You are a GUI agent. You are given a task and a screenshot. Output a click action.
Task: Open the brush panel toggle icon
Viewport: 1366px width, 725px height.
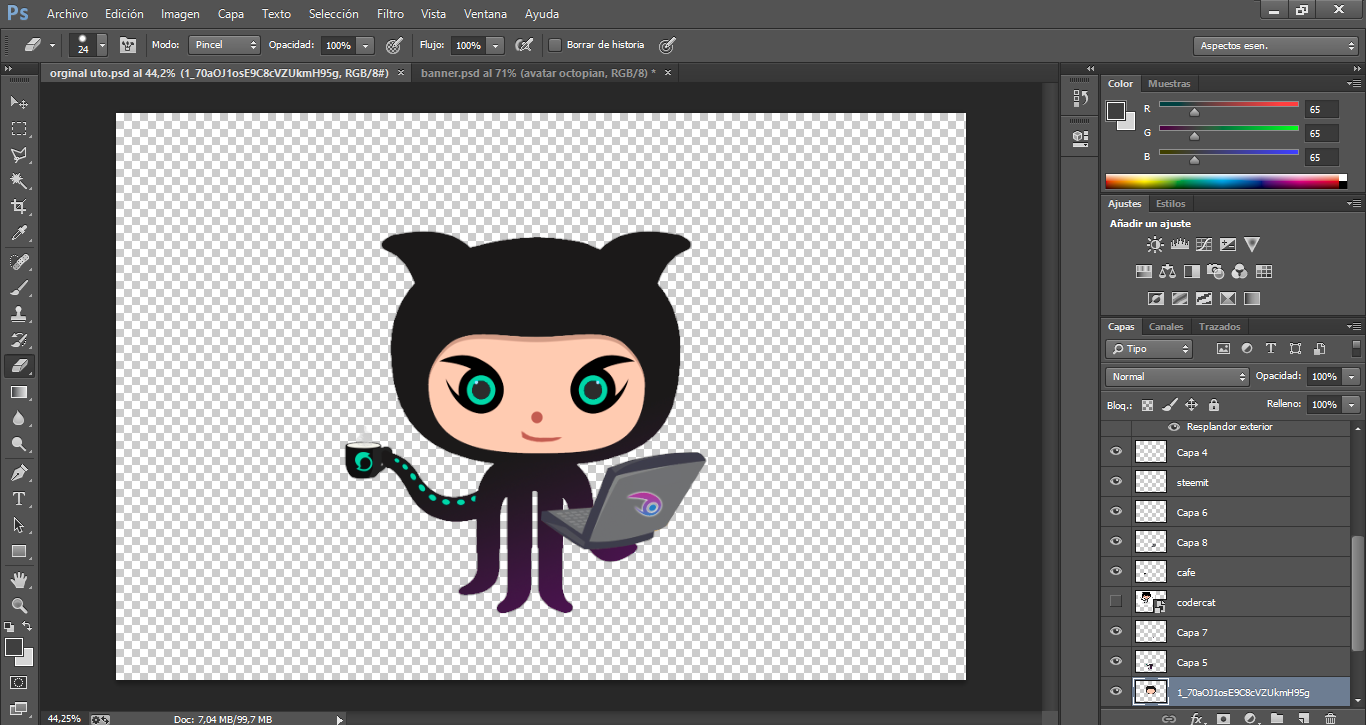point(128,45)
